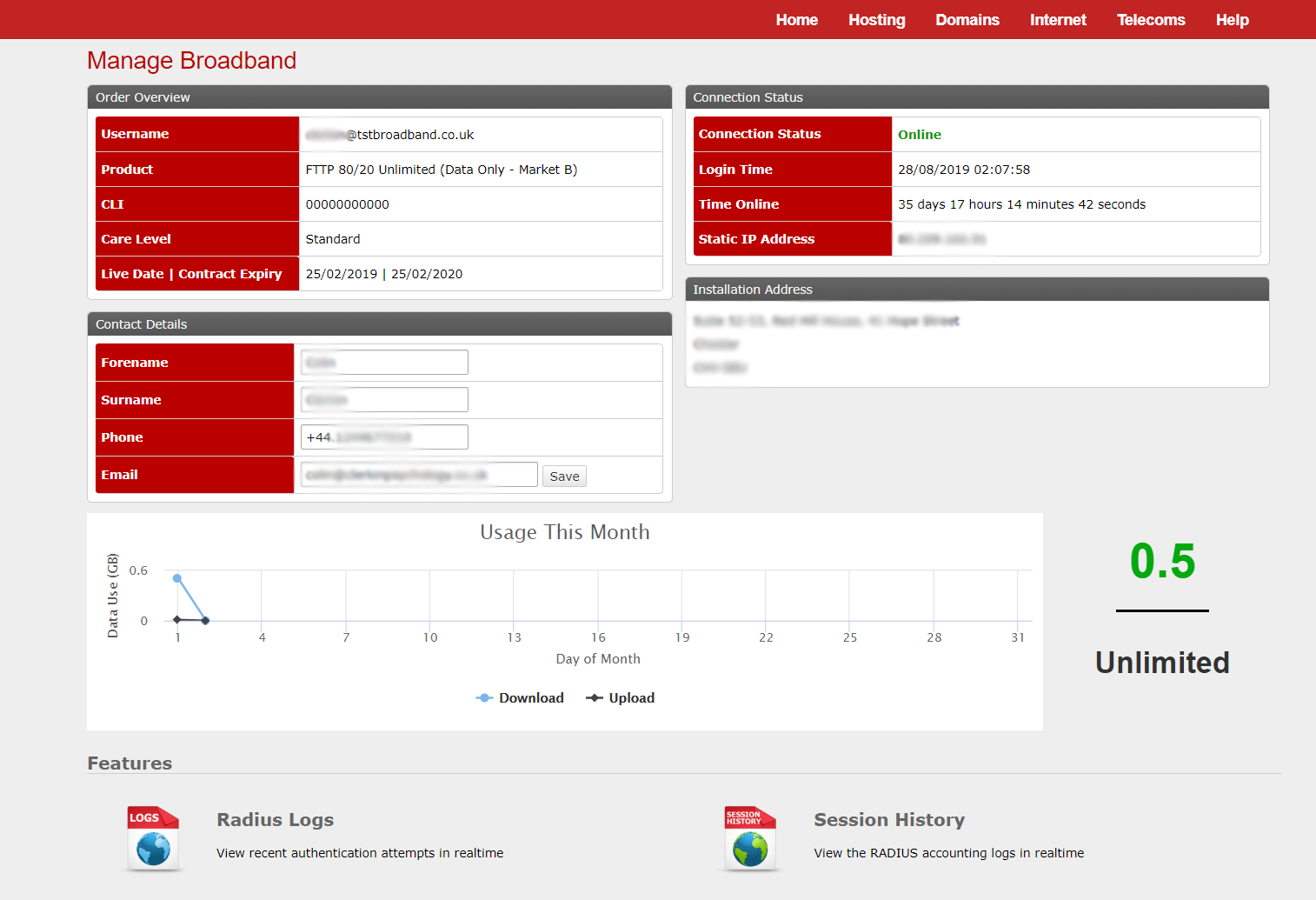
Task: Open the Radius Logs icon
Action: pos(153,838)
